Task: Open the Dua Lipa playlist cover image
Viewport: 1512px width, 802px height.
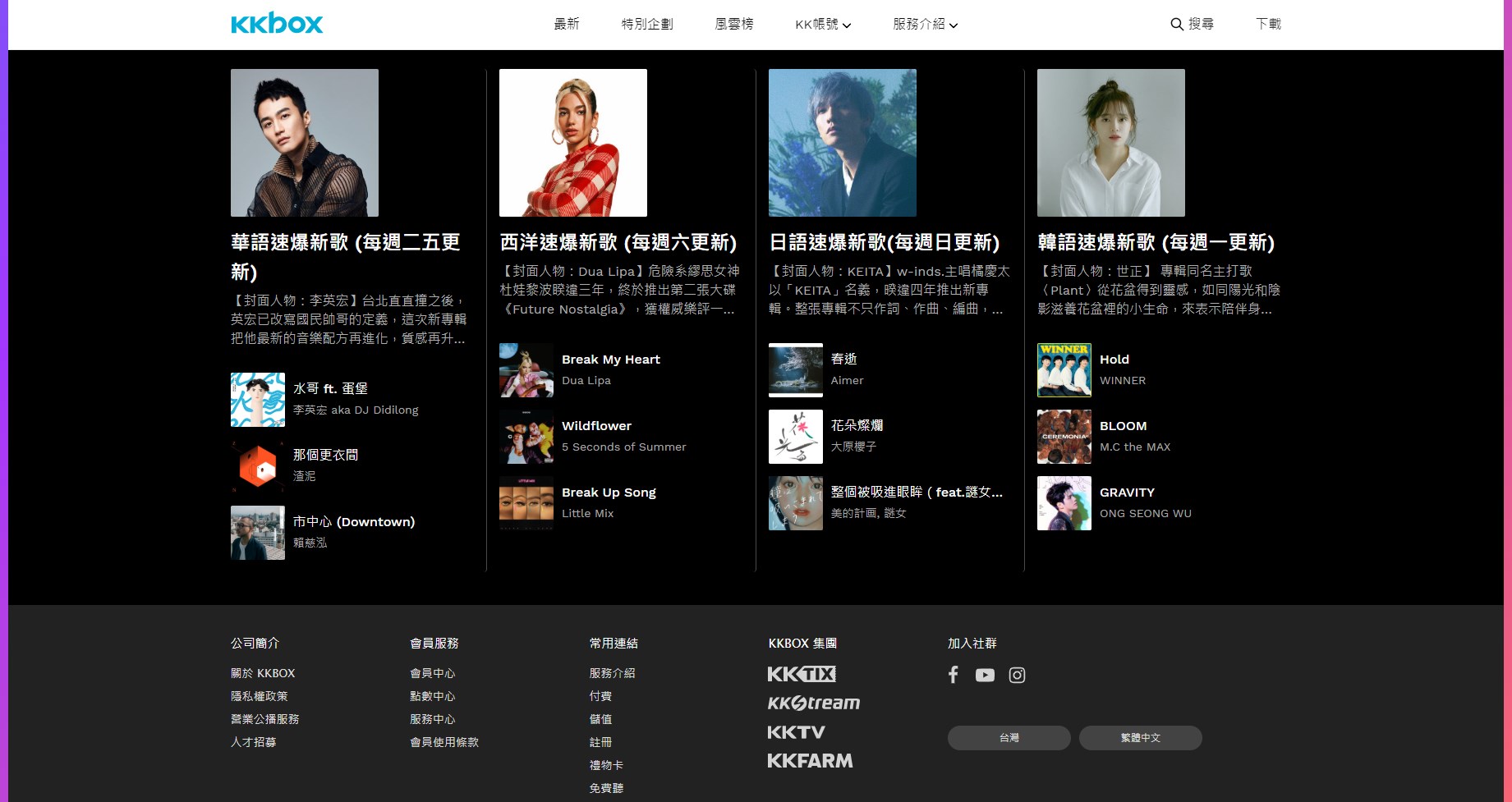Action: click(573, 143)
